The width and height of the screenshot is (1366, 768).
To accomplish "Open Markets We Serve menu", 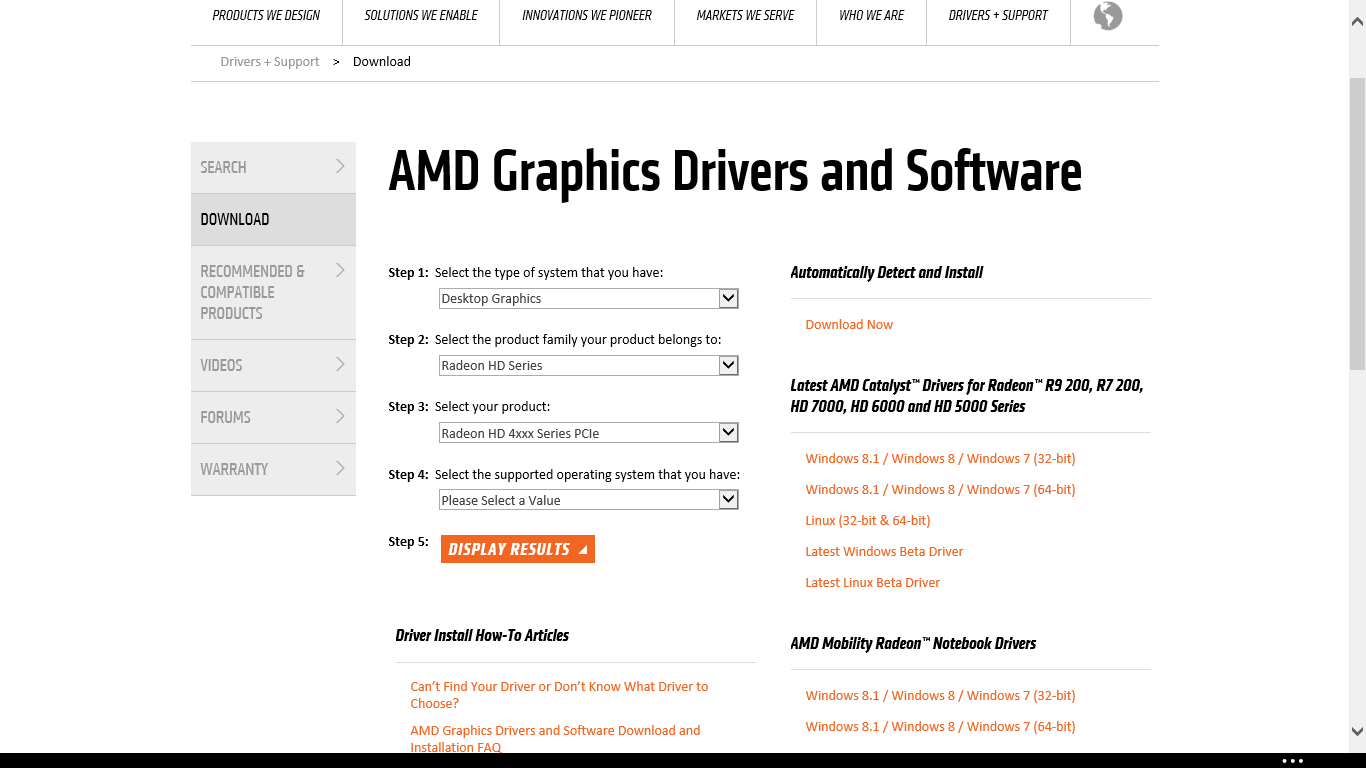I will [x=745, y=16].
